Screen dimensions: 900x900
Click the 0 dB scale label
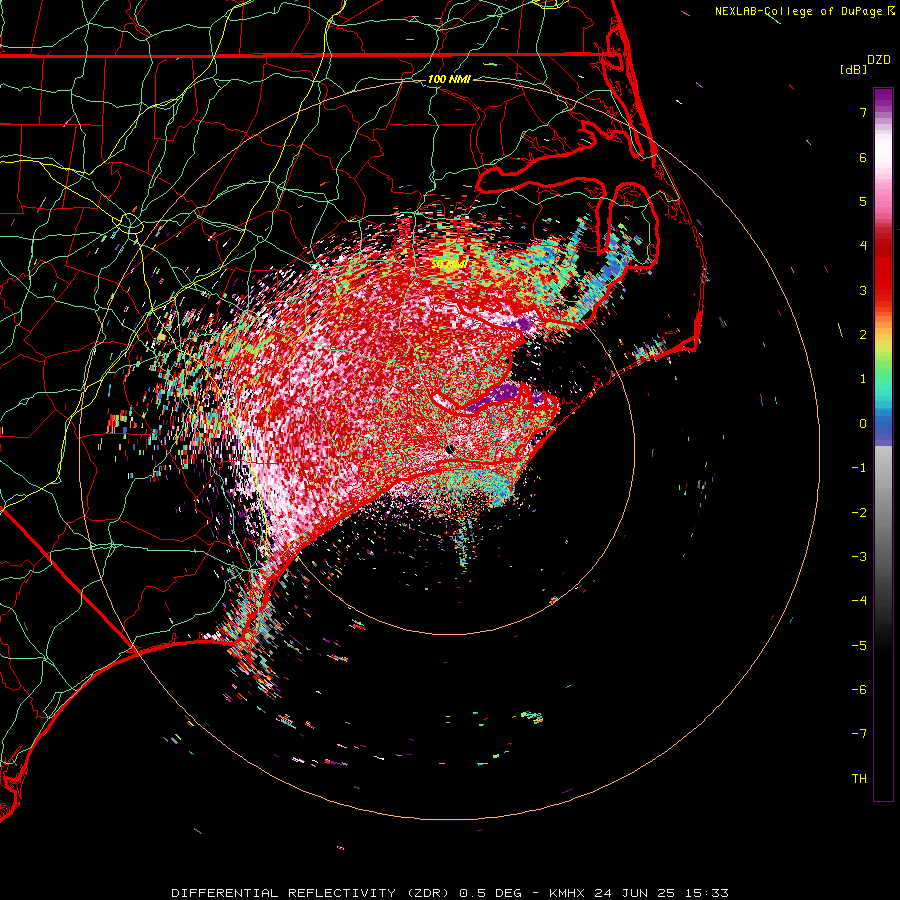point(863,424)
